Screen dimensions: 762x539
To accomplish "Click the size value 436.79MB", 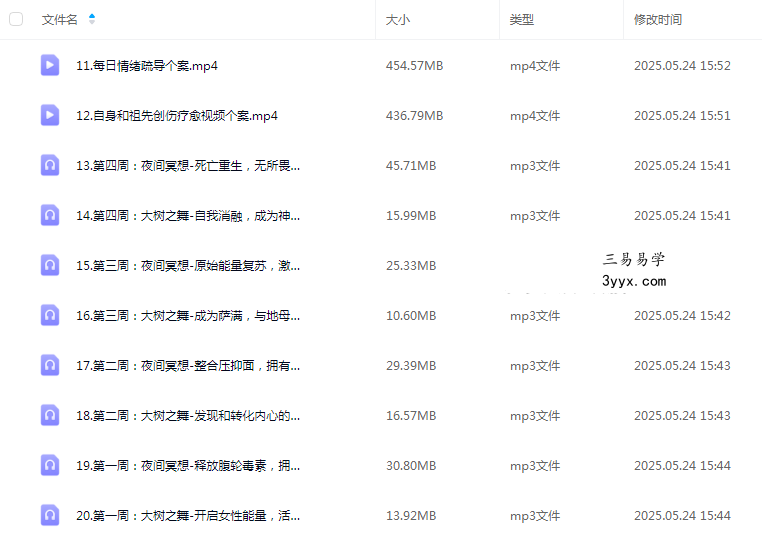I will pos(415,116).
